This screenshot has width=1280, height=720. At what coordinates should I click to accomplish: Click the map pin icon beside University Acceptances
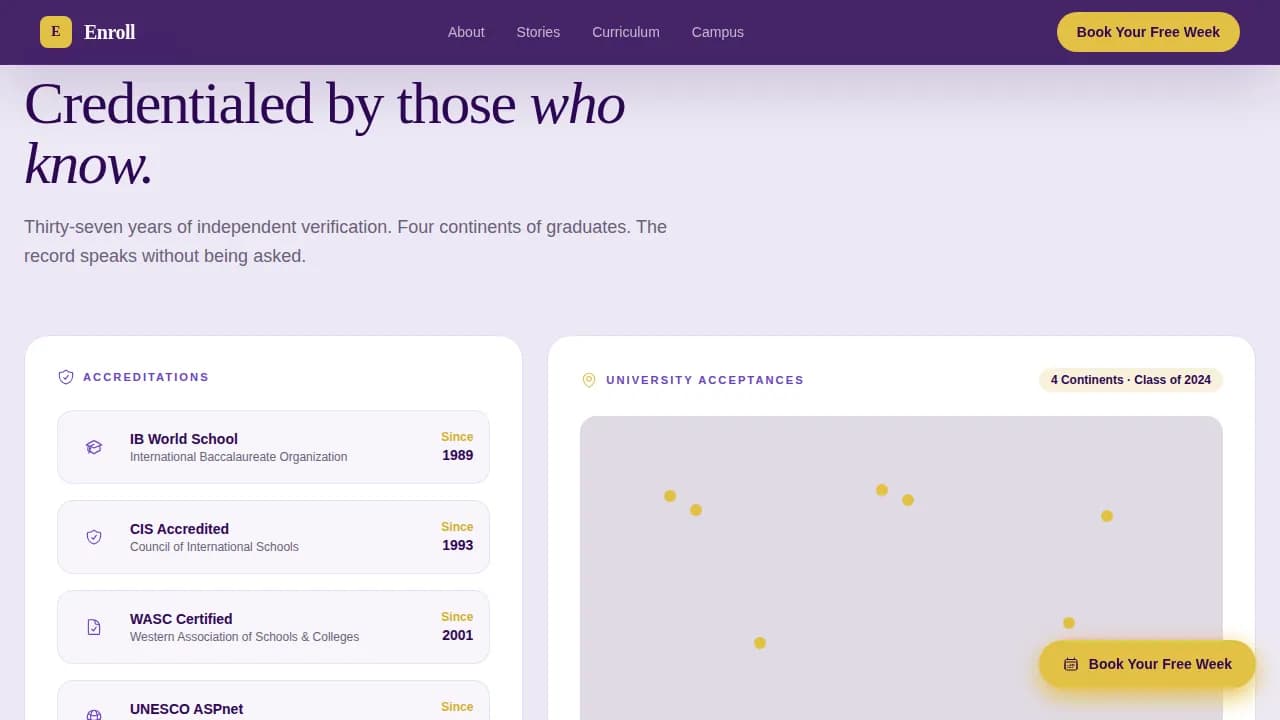589,380
